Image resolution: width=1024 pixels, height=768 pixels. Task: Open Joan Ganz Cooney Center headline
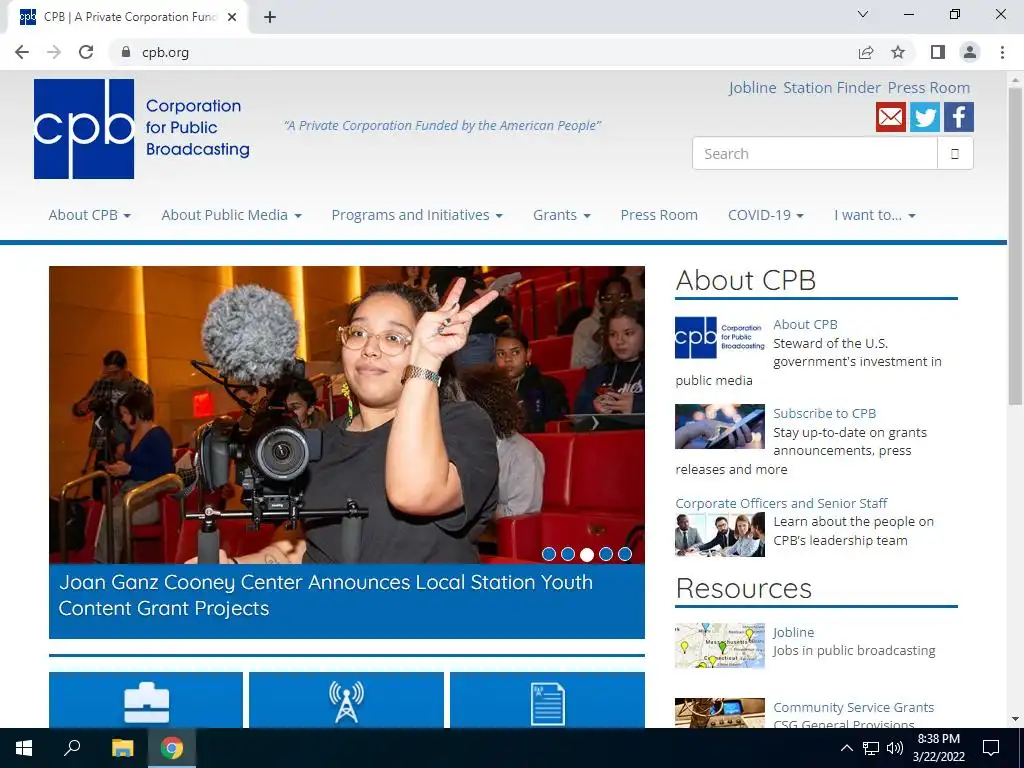(325, 595)
